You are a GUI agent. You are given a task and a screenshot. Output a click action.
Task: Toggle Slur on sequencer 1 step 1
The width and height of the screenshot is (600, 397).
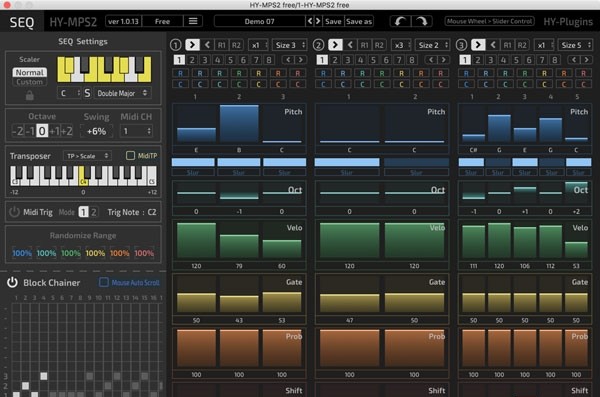(193, 173)
